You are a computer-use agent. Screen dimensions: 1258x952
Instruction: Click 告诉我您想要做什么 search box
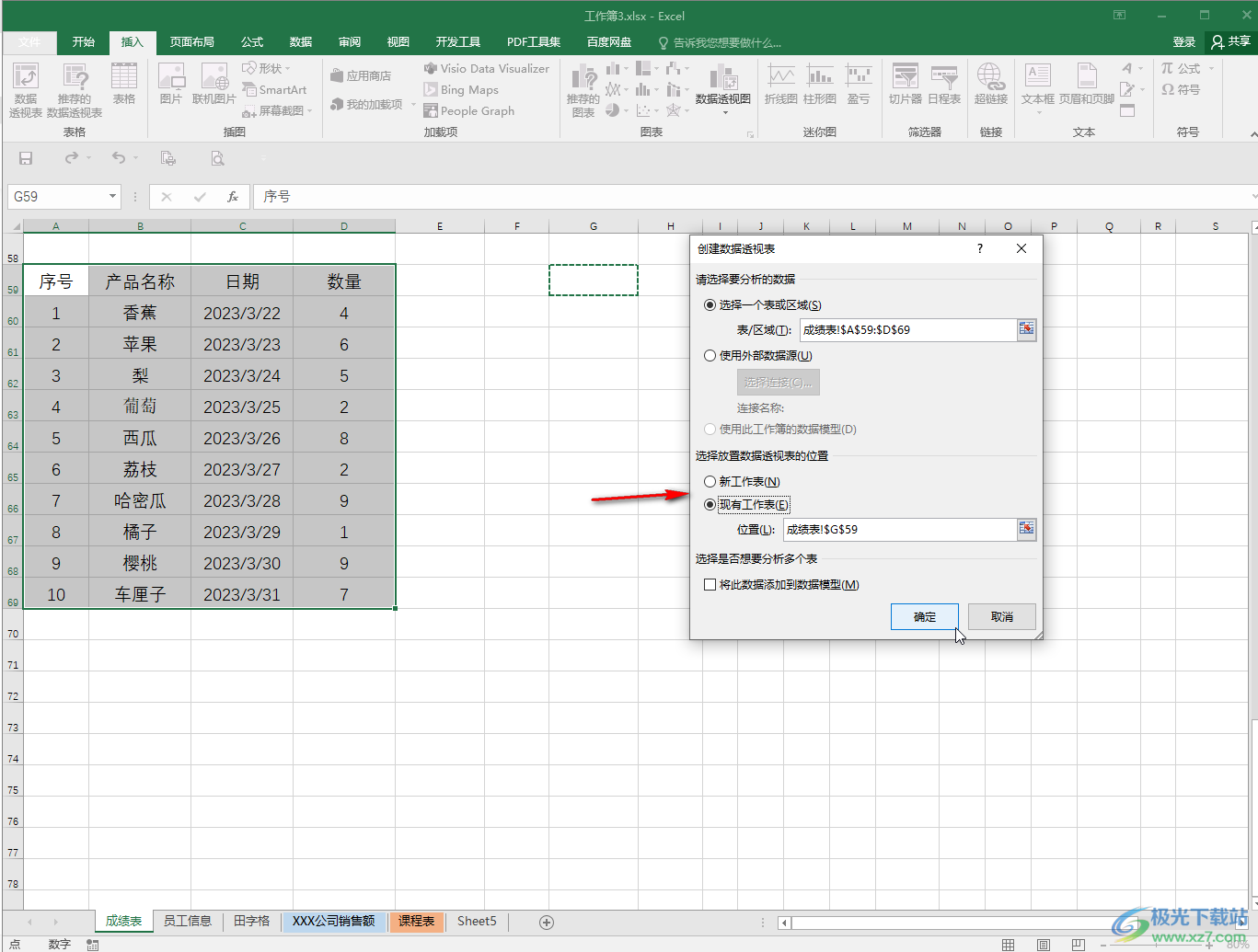point(720,42)
